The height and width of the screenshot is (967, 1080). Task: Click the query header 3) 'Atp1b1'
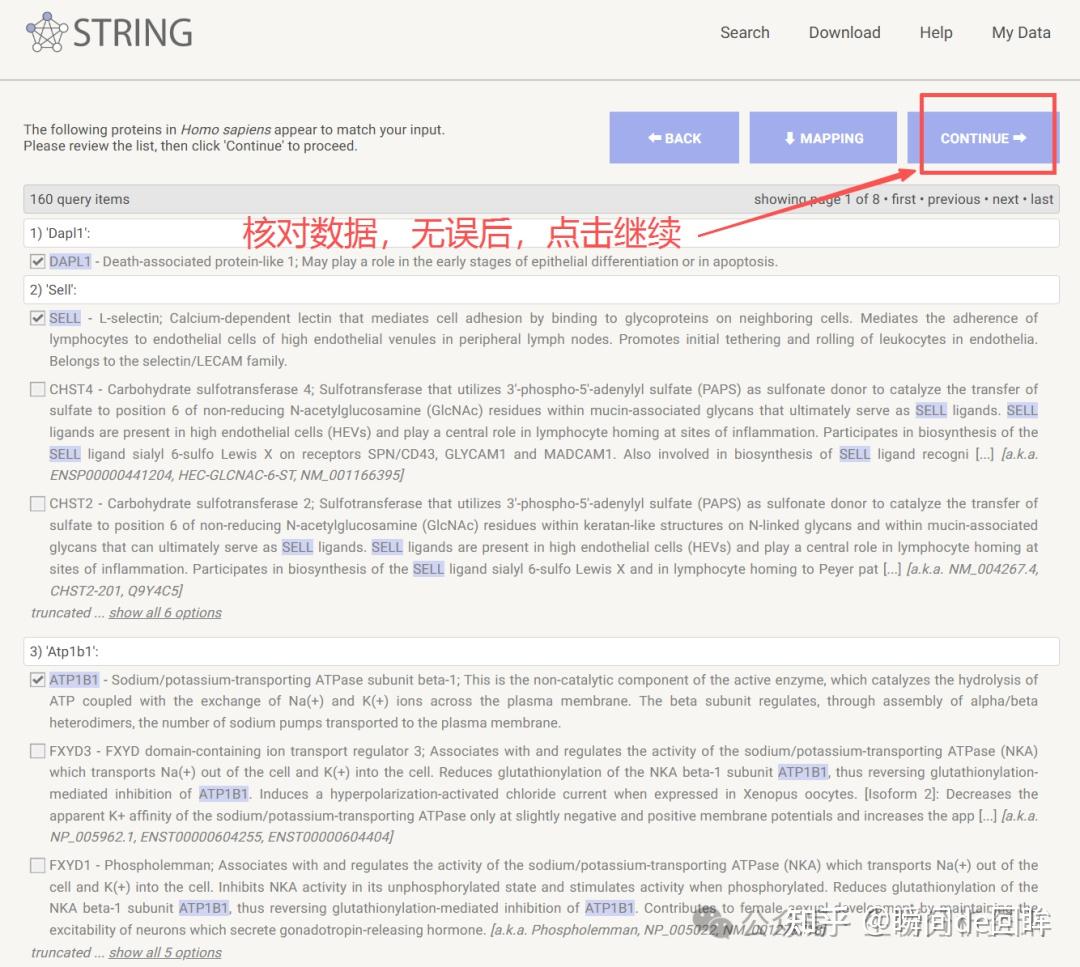tap(541, 652)
